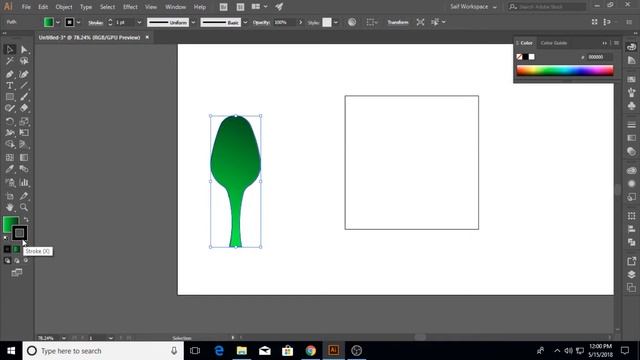Select the Gradient tool
Screen dimensions: 640x360
click(x=24, y=157)
